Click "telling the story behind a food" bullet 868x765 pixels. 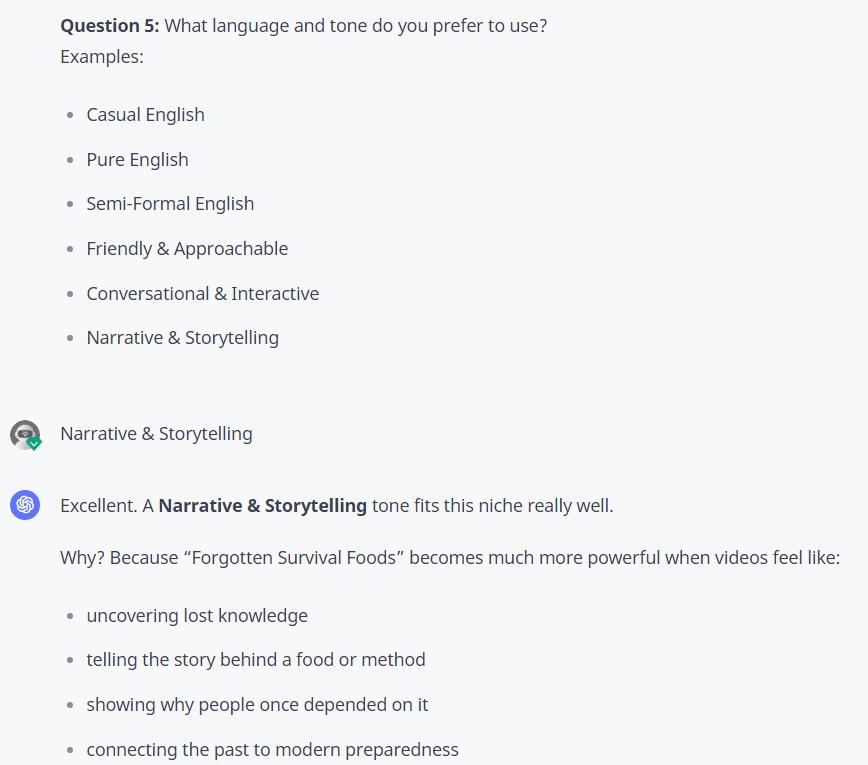(256, 660)
